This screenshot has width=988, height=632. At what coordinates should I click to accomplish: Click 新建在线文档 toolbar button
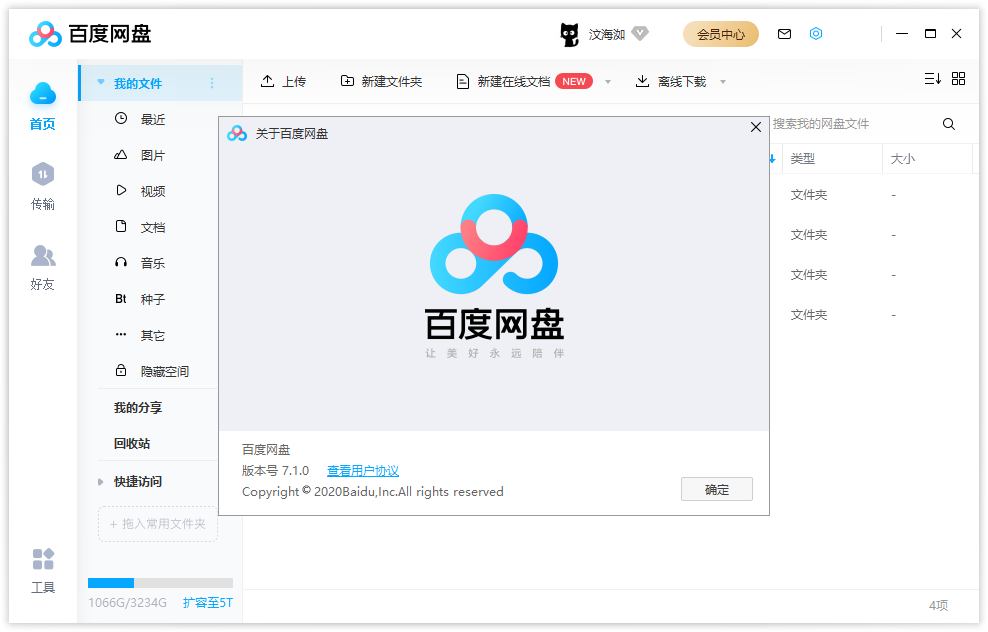[524, 81]
